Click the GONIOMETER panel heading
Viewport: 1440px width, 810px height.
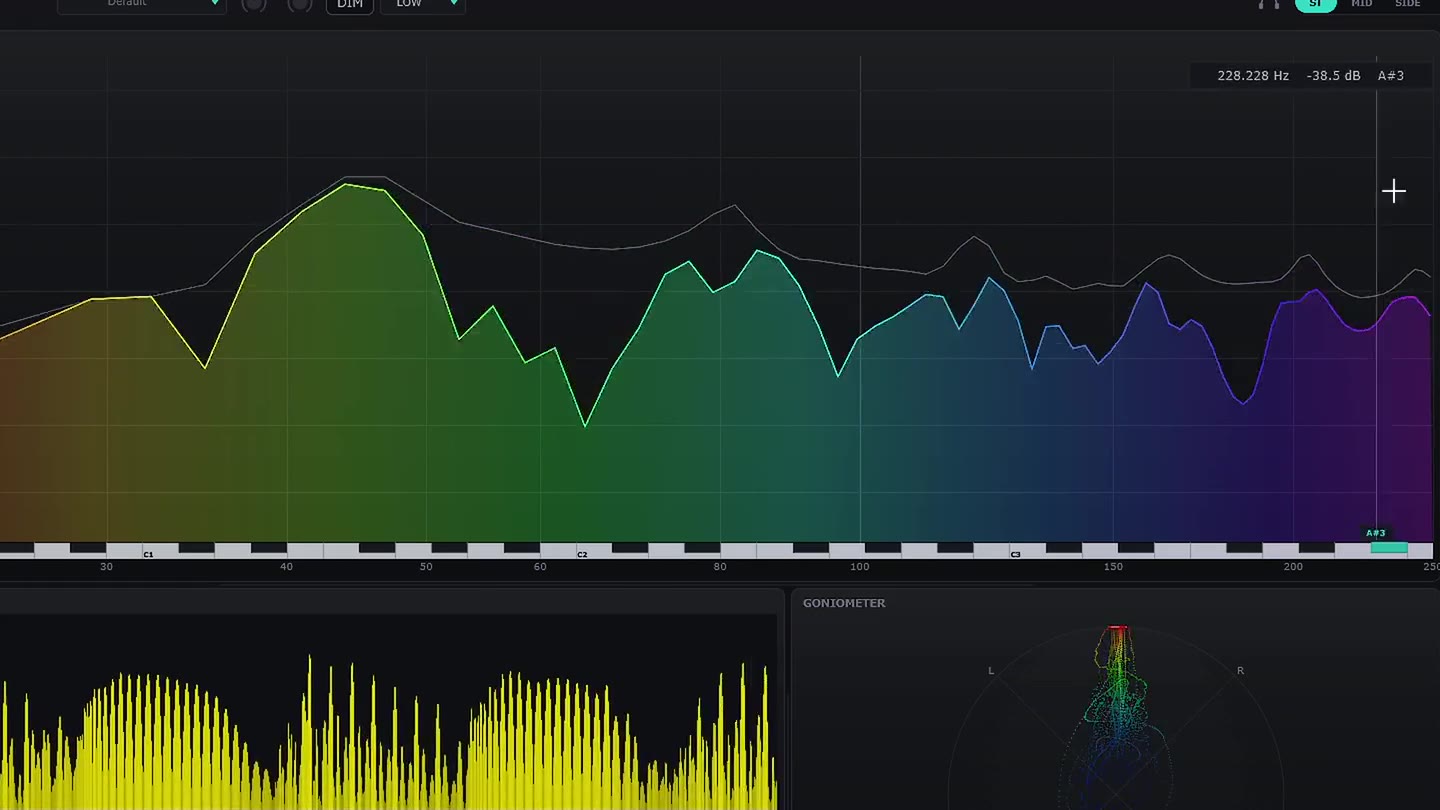[844, 603]
